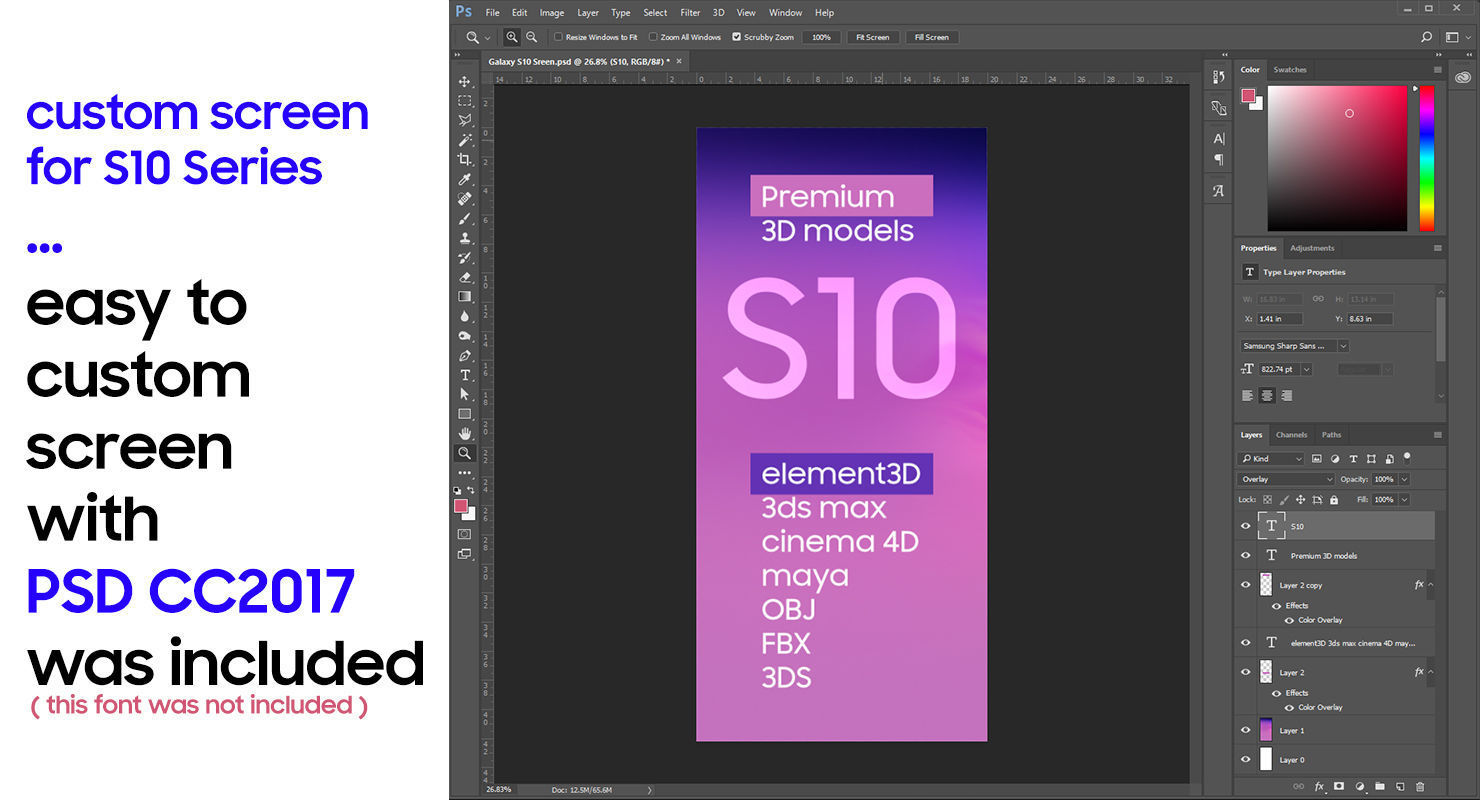Screen dimensions: 1480x800
Task: Hide the S10 text layer
Action: click(1246, 526)
